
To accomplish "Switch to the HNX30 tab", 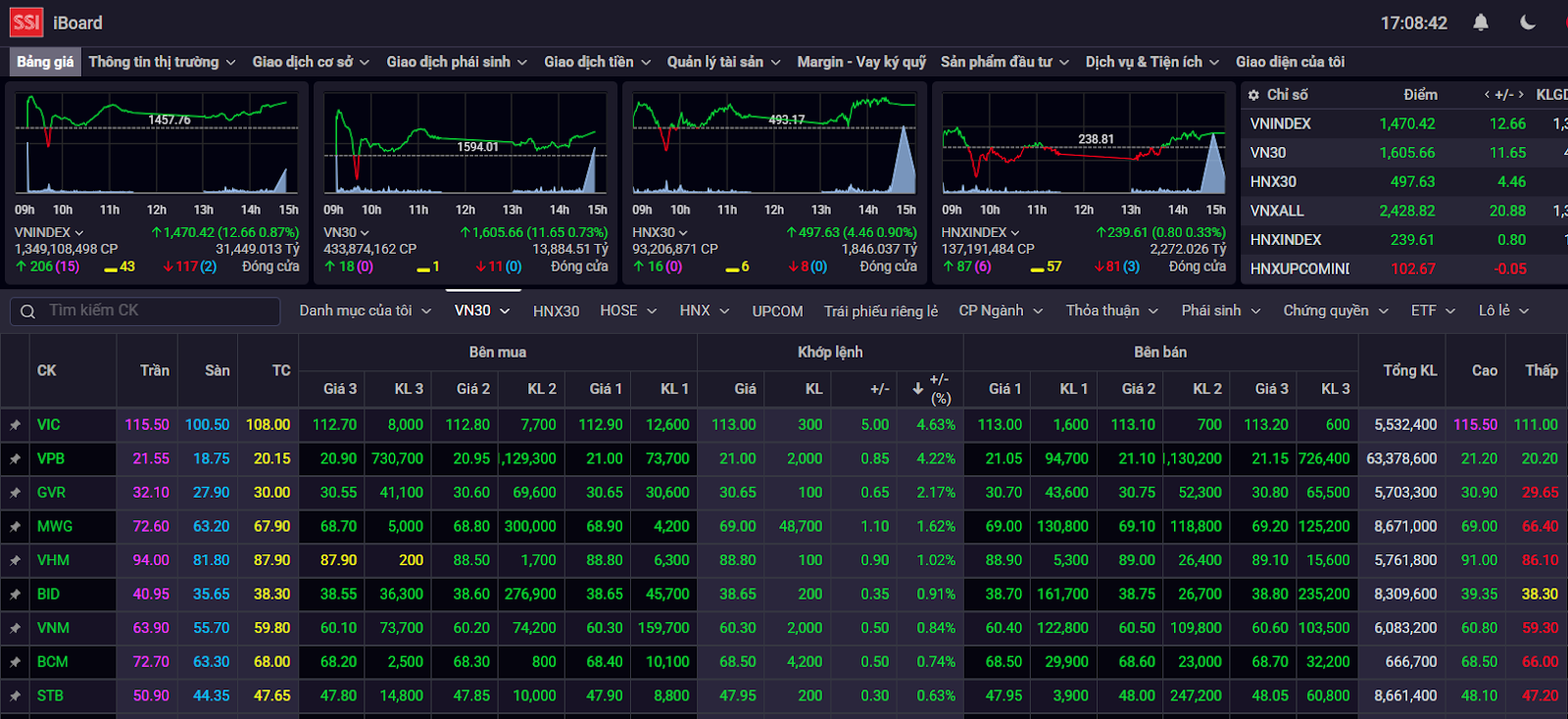I will click(556, 311).
